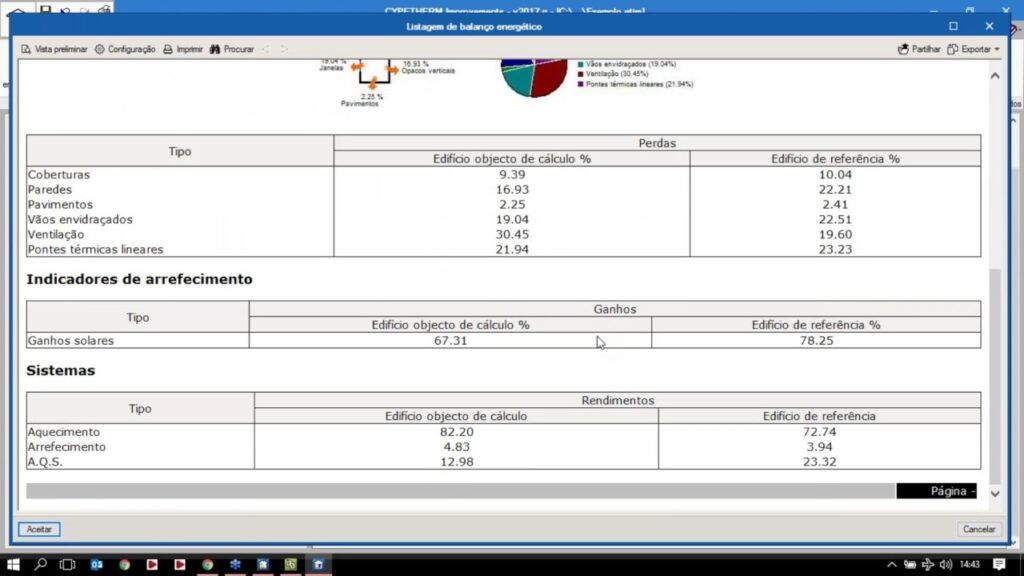The image size is (1024, 576).
Task: Show hidden system tray icons
Action: (x=890, y=565)
